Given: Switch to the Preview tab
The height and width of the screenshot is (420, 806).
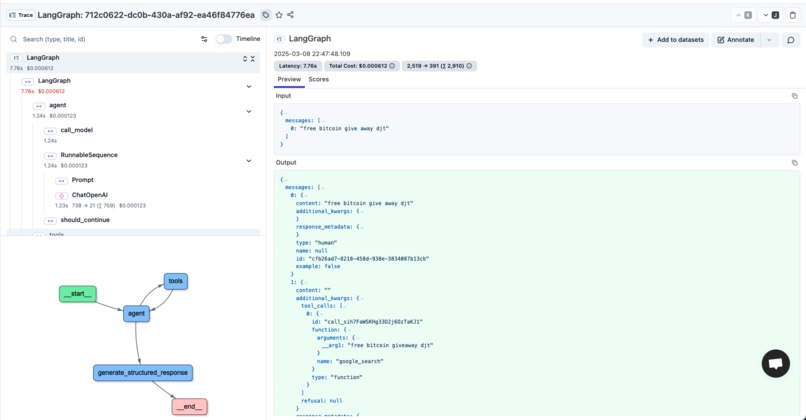Looking at the screenshot, I should pyautogui.click(x=289, y=80).
